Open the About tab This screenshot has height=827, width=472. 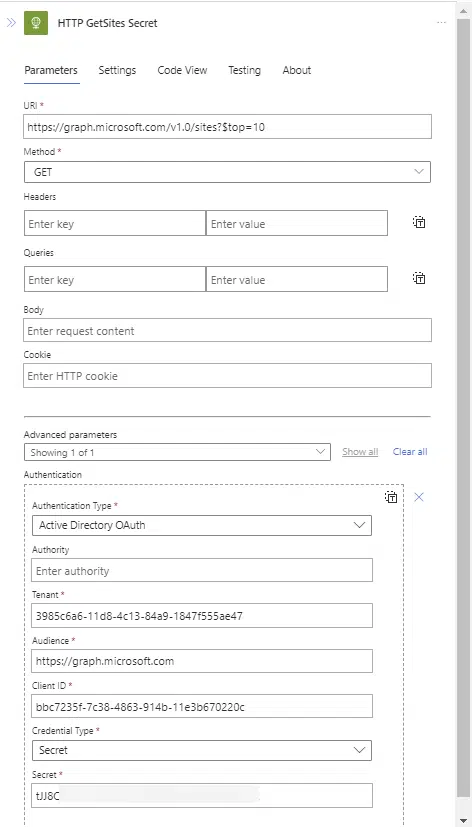[x=297, y=70]
